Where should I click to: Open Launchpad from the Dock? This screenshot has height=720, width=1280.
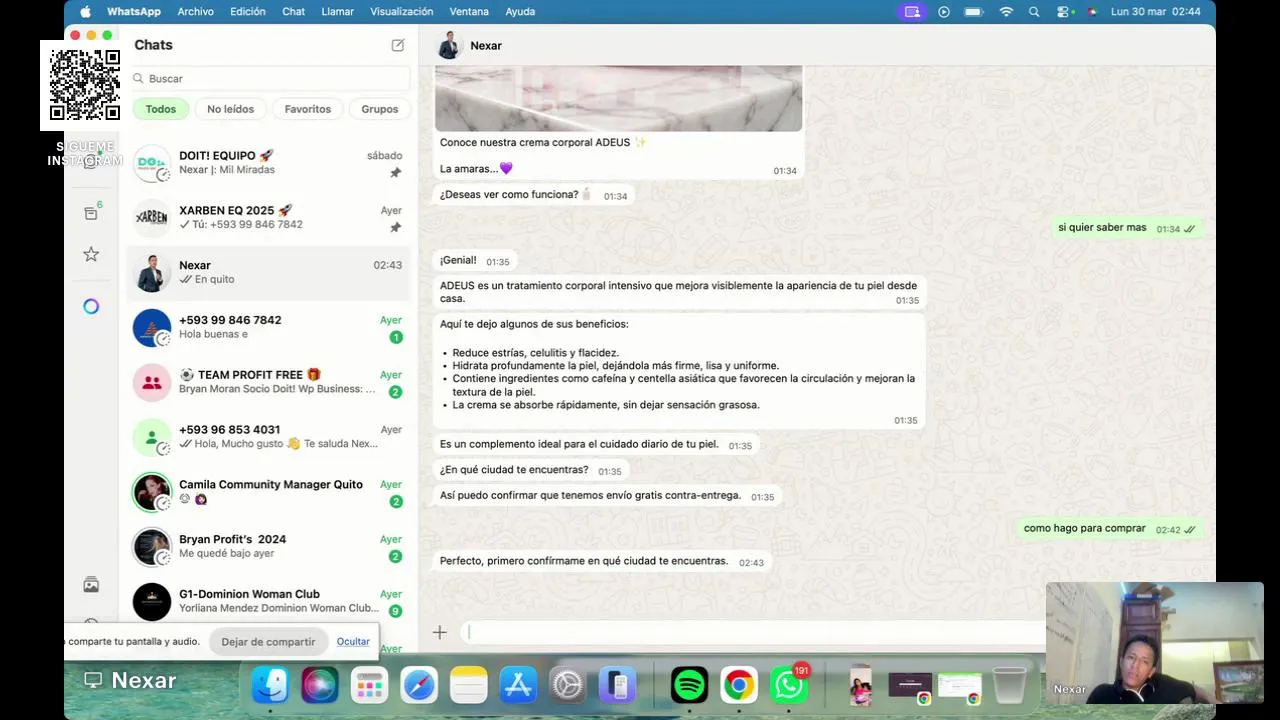[369, 685]
